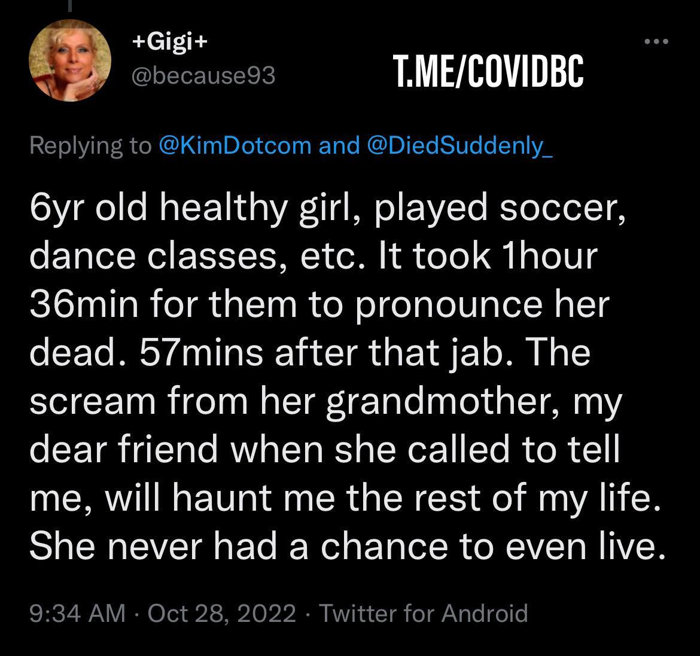Viewport: 700px width, 656px height.
Task: Click the +Gigi+ profile avatar photo
Action: click(x=70, y=60)
